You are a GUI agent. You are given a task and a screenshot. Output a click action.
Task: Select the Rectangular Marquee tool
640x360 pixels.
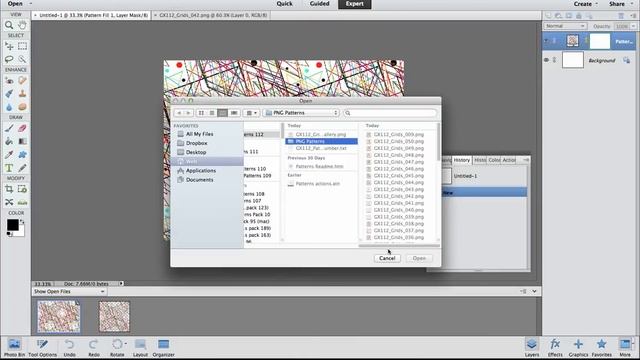[x=22, y=46]
